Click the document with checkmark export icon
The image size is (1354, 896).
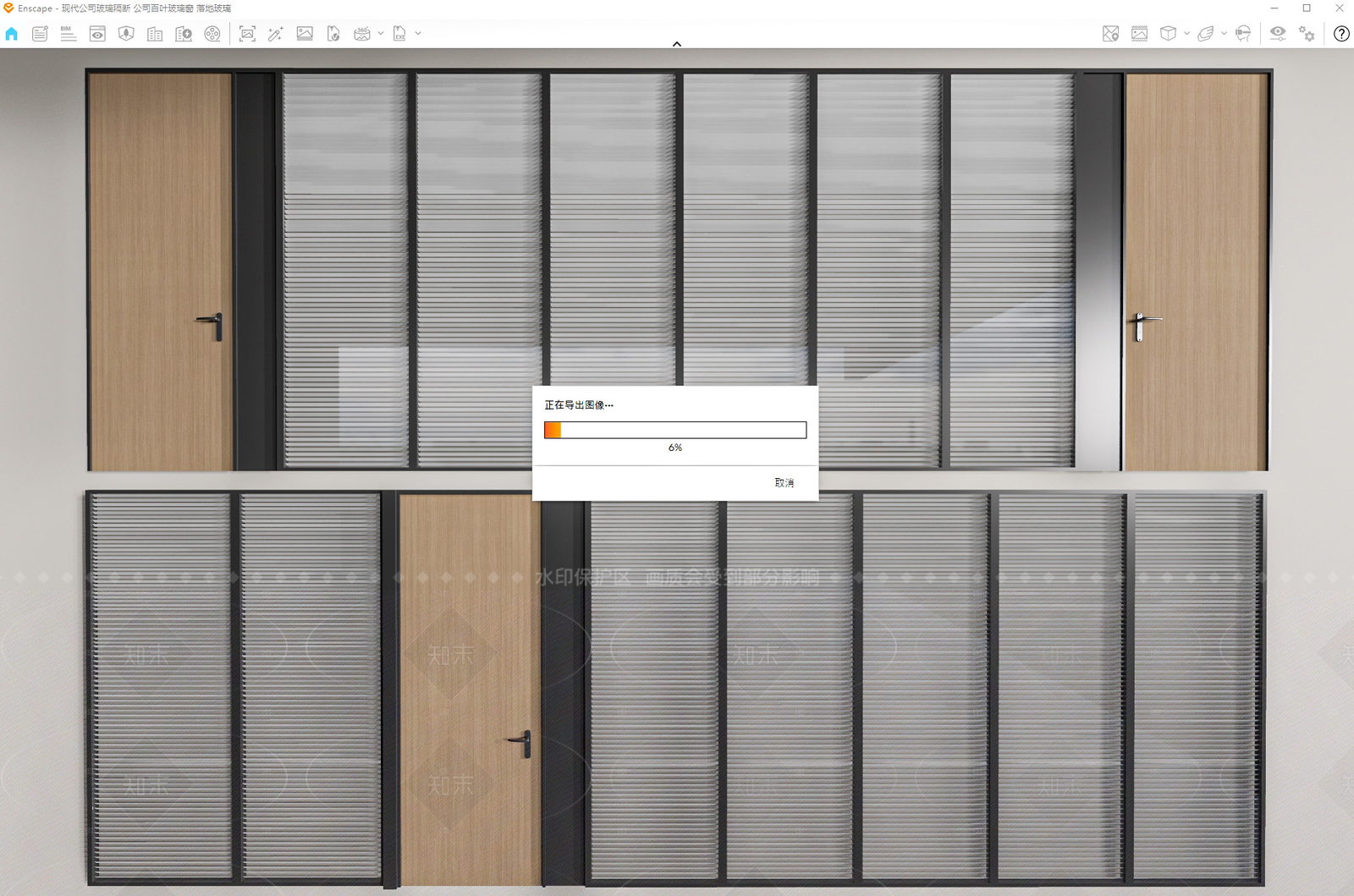click(333, 34)
